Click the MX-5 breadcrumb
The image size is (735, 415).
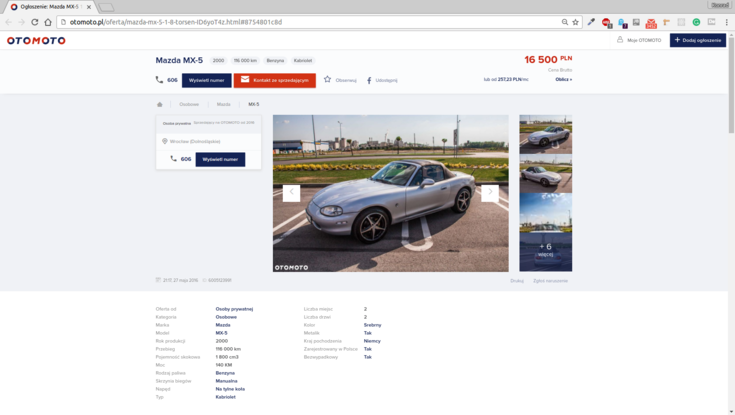click(x=254, y=104)
